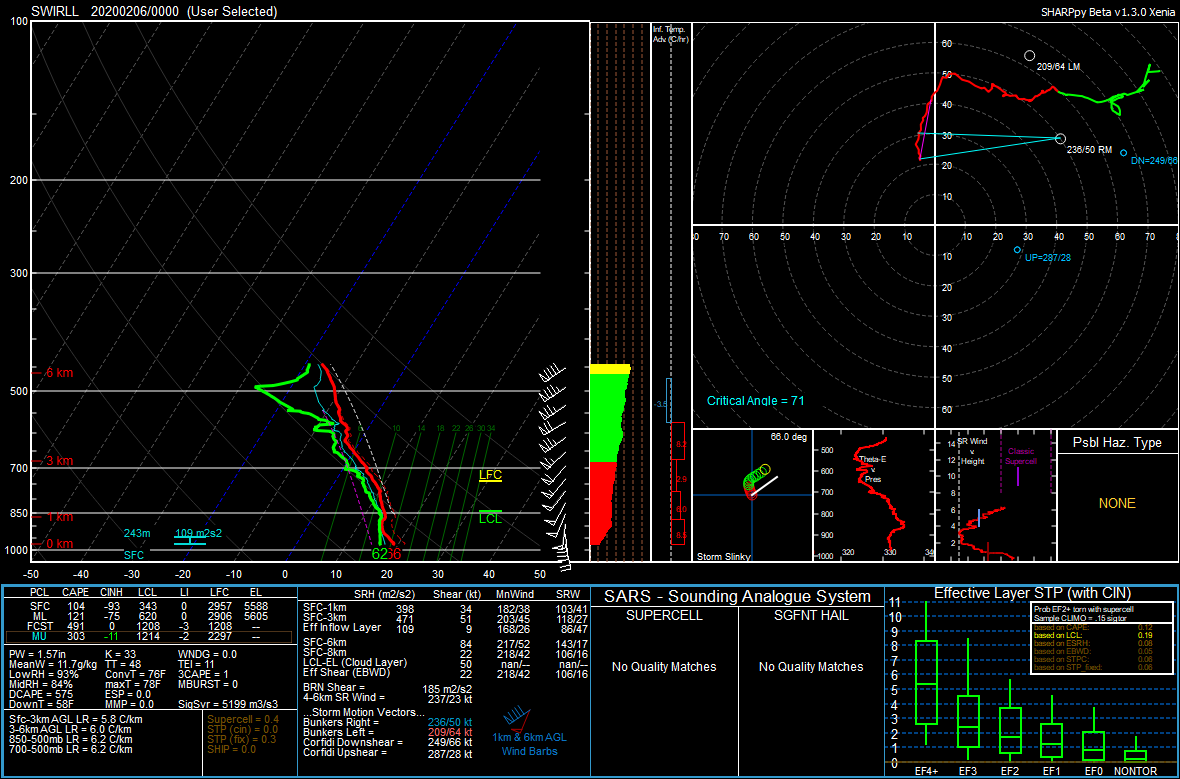Click the UP=287/28 Corfidi marker on hodograph
Viewport: 1180px width, 779px height.
[x=1017, y=250]
